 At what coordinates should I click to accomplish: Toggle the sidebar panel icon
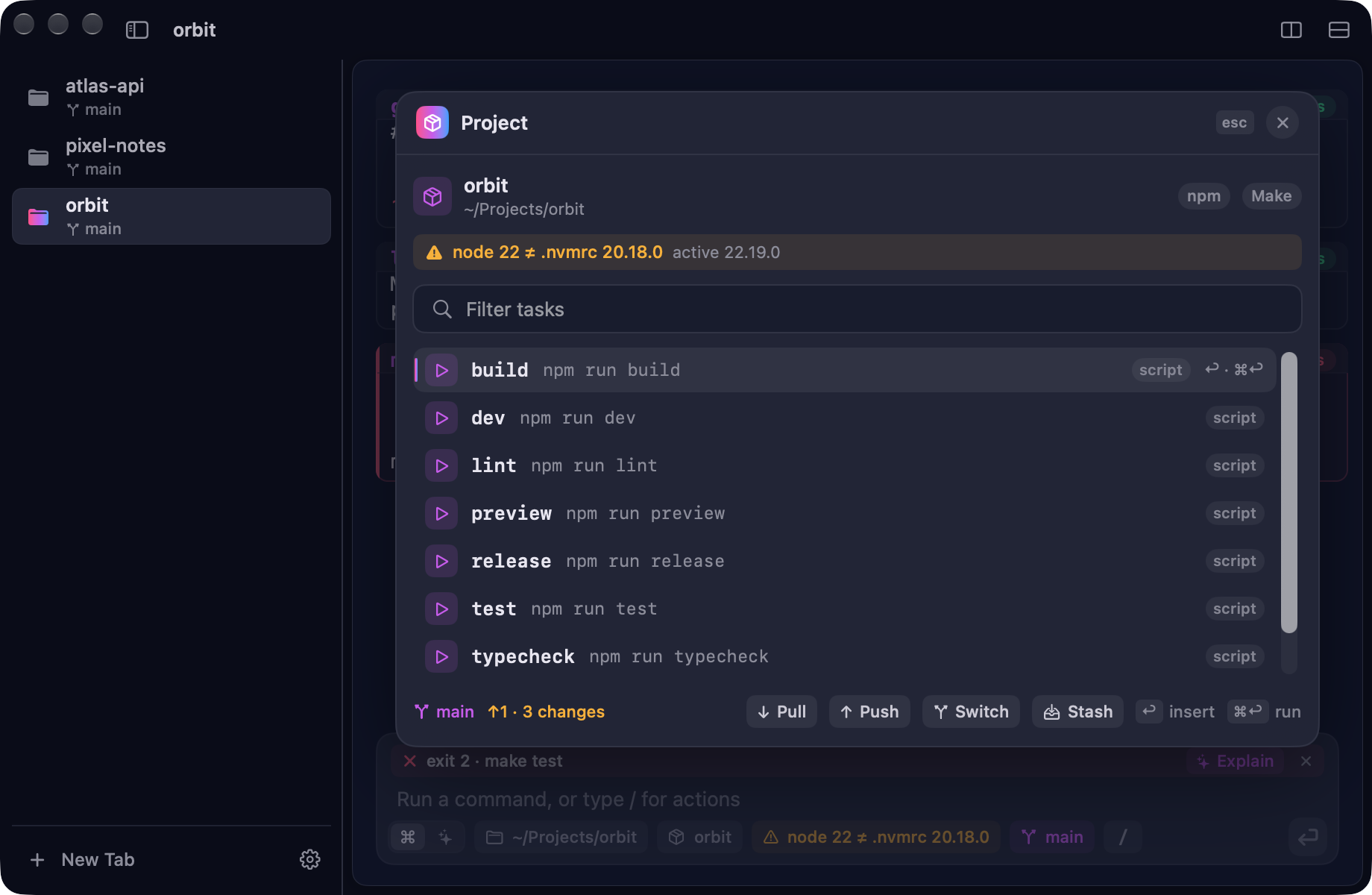pyautogui.click(x=137, y=30)
